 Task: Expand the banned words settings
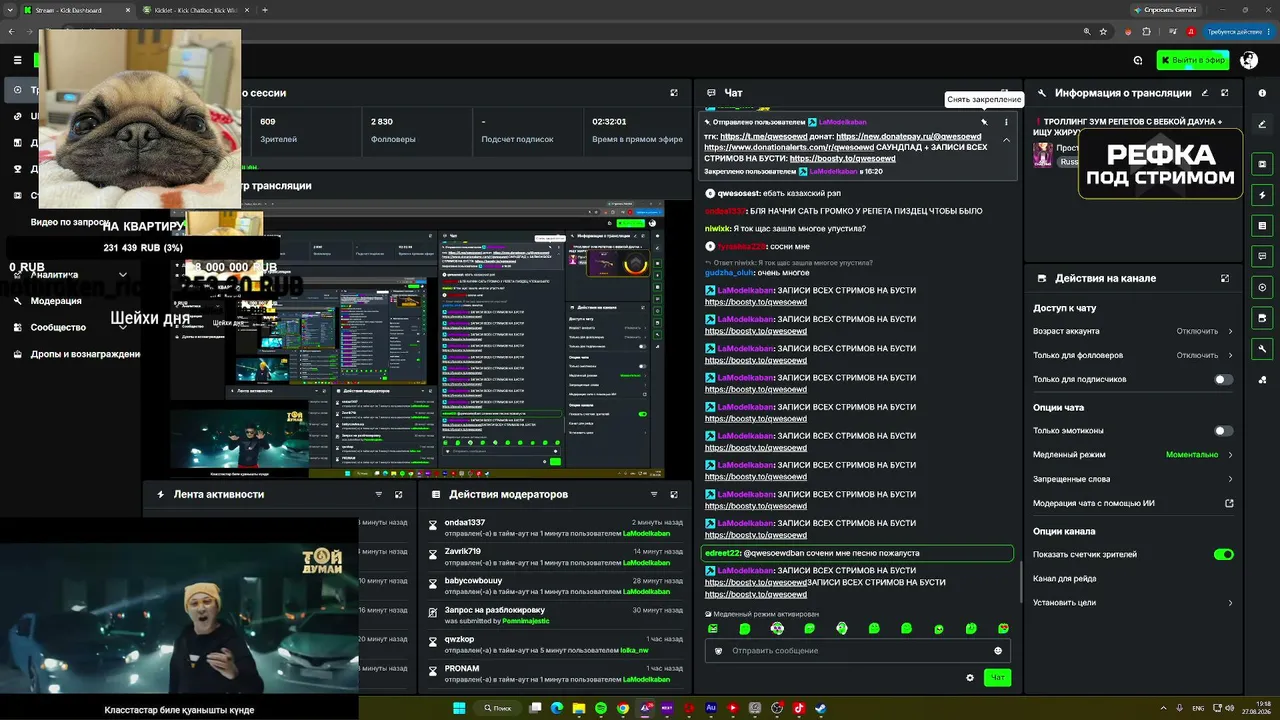[1133, 479]
